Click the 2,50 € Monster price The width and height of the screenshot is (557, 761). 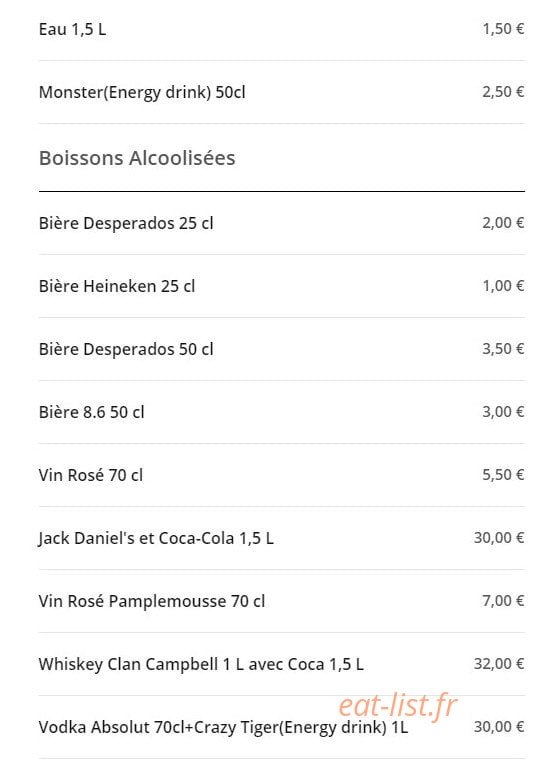503,92
